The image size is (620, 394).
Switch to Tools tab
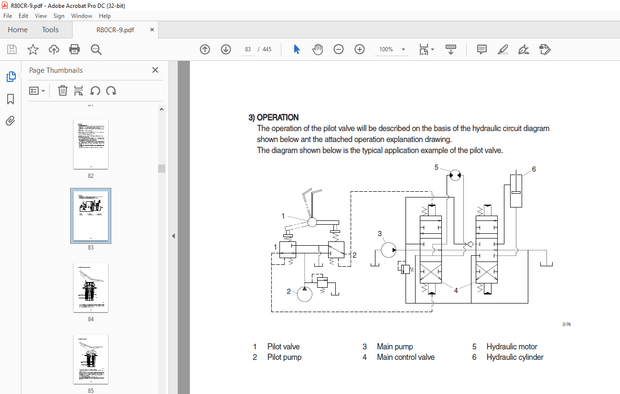click(50, 30)
